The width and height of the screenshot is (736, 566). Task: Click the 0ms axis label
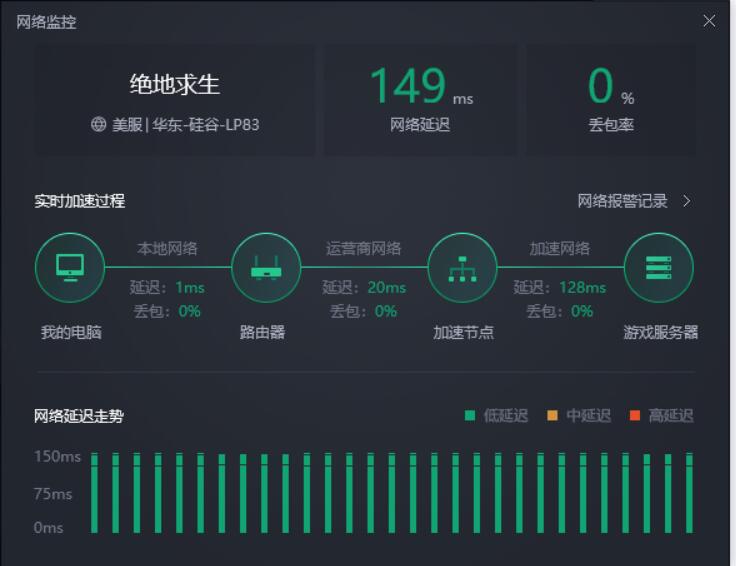pos(48,528)
